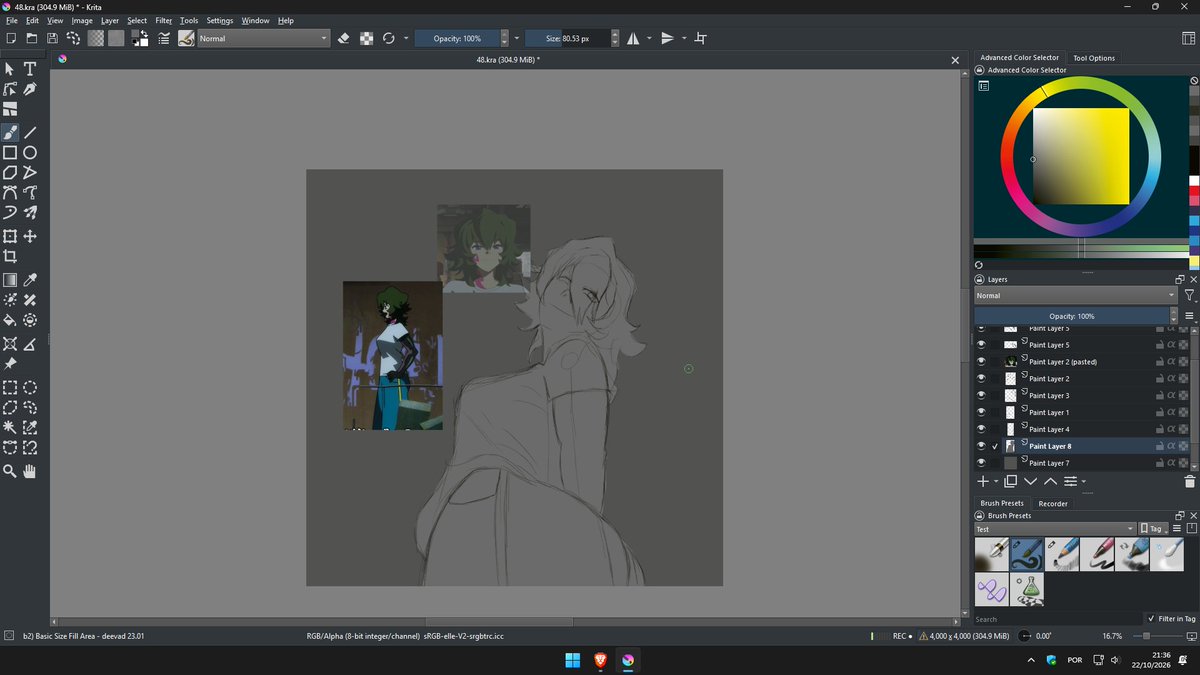Reload original brush preset button

tap(389, 38)
